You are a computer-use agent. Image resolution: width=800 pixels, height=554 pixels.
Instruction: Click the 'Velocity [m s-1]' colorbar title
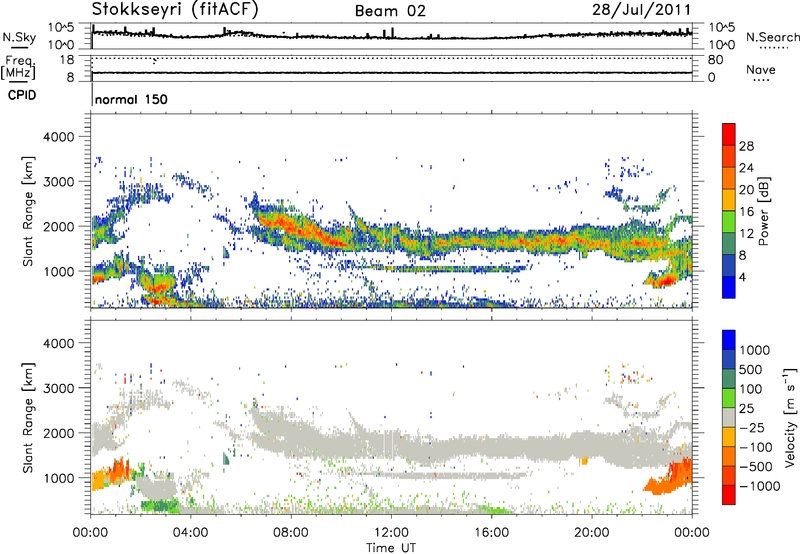[790, 417]
